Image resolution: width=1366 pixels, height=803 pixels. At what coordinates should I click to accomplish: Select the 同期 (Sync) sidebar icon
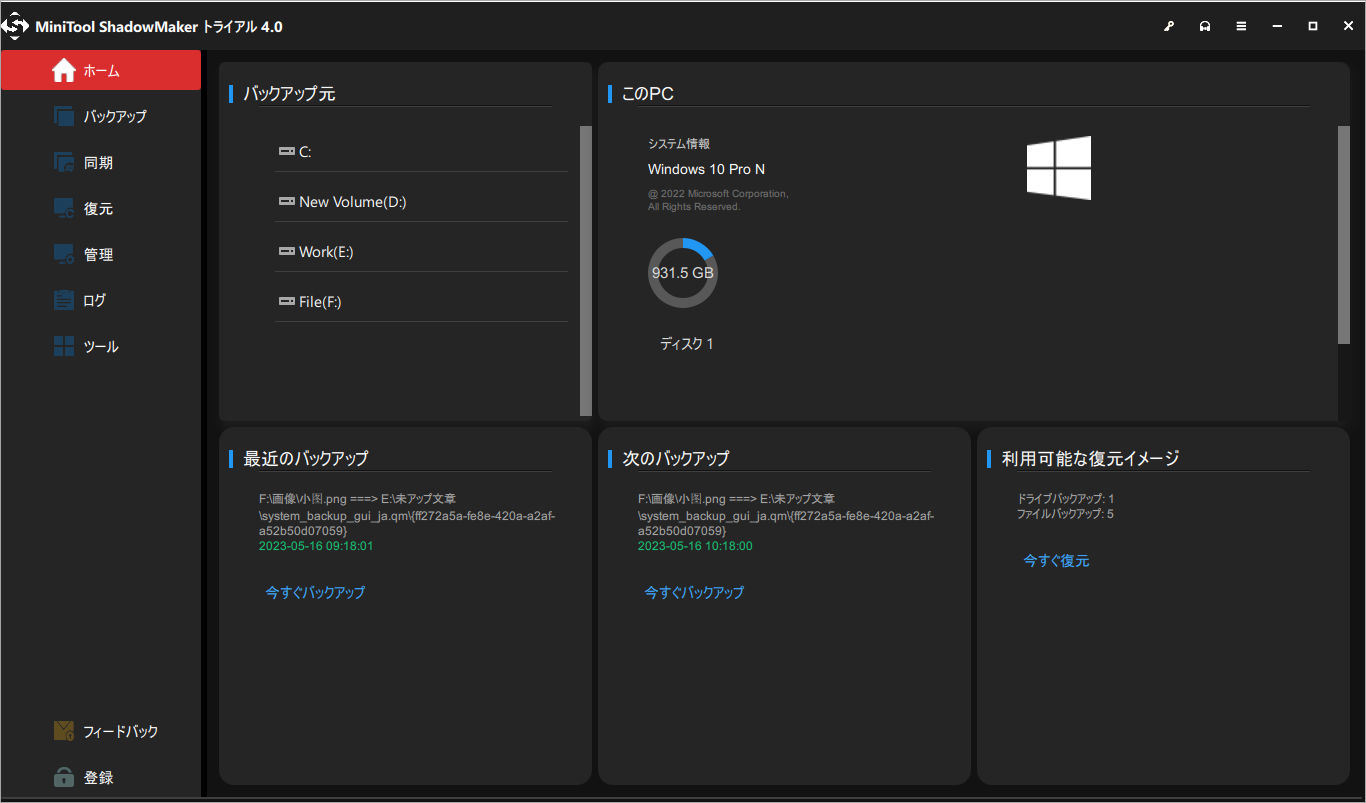(100, 162)
